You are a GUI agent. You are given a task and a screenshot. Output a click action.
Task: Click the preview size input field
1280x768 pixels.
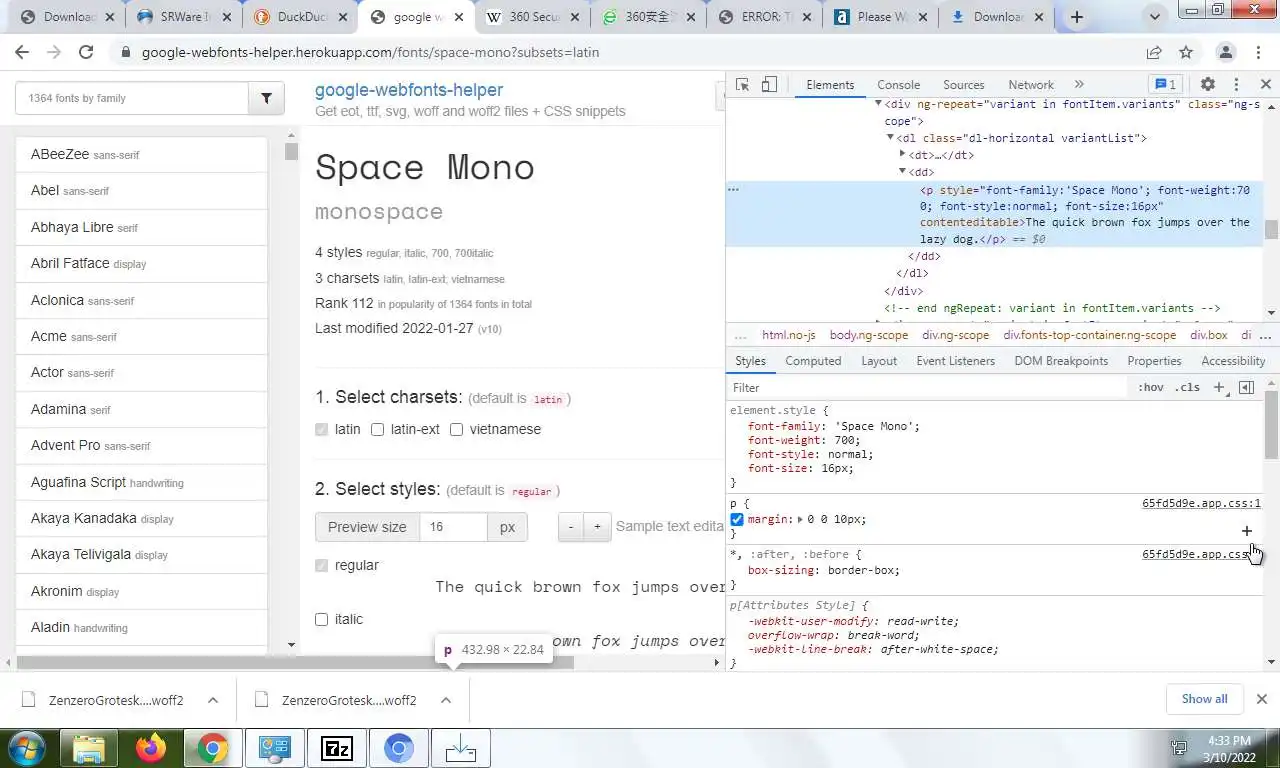tap(454, 527)
